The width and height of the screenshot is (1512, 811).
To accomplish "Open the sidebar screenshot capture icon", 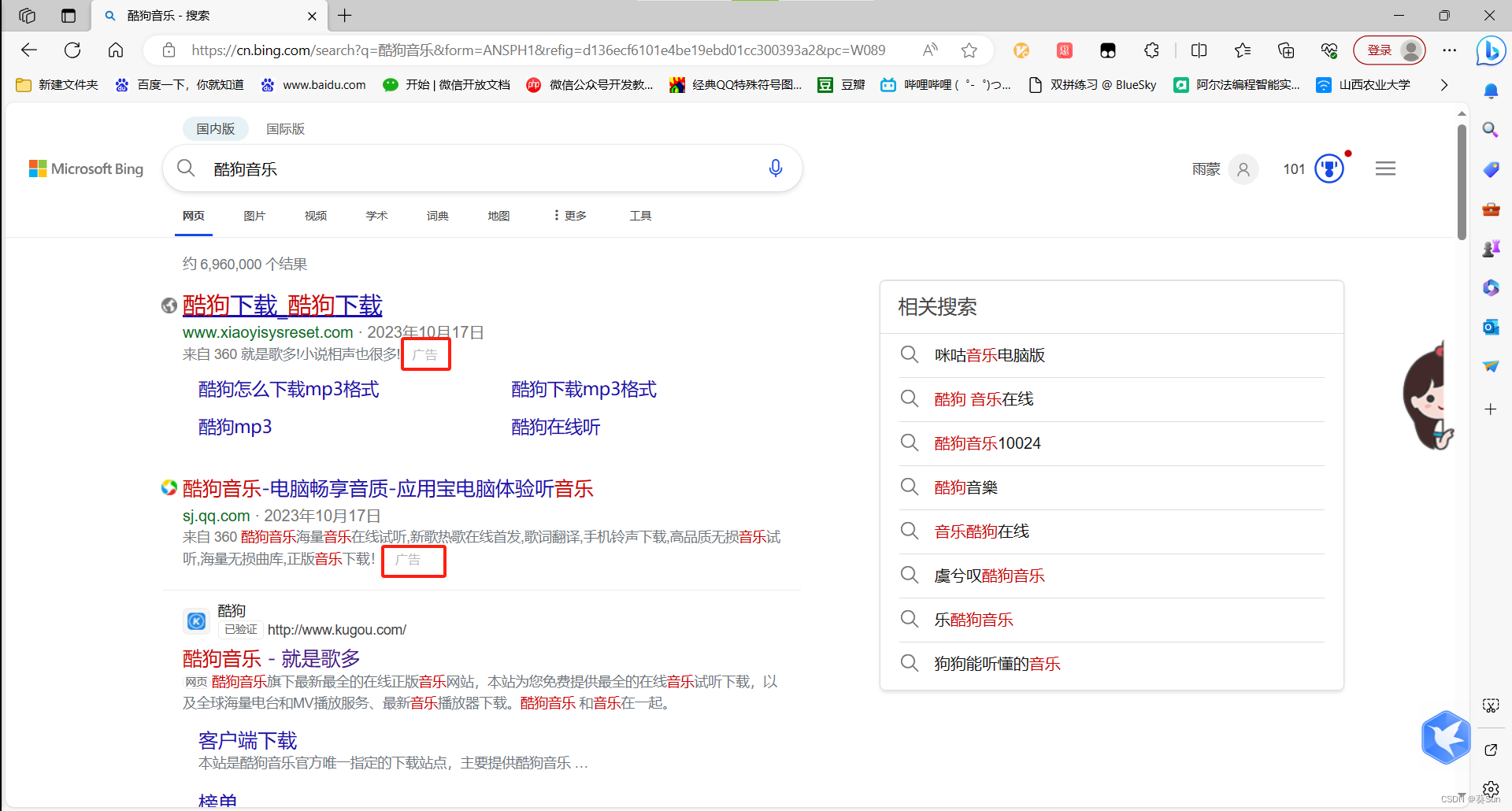I will coord(1491,705).
